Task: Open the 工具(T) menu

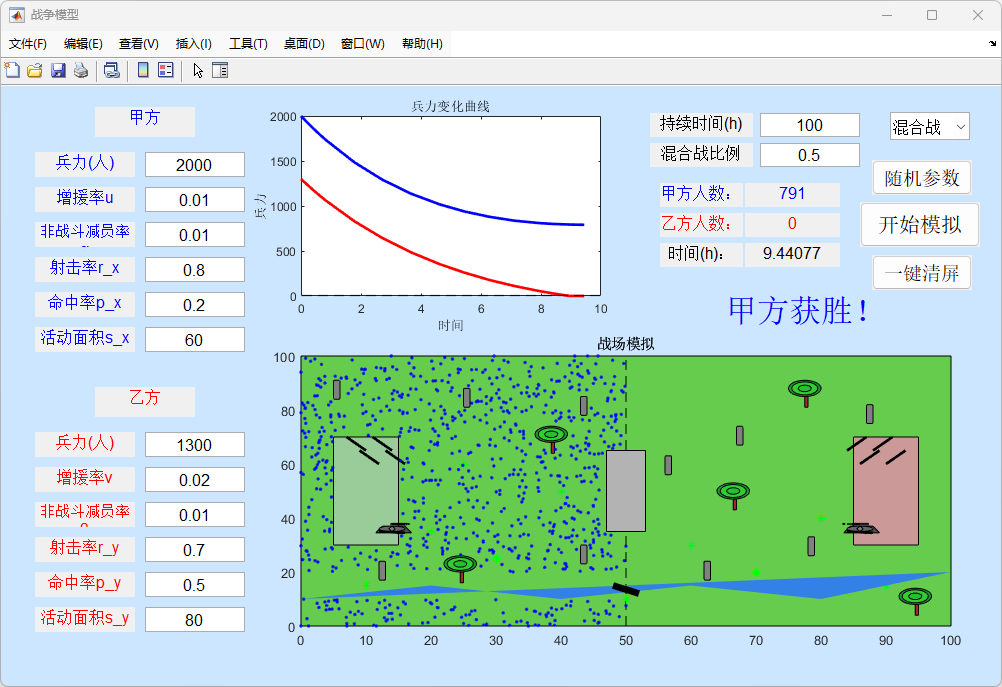Action: (x=248, y=44)
